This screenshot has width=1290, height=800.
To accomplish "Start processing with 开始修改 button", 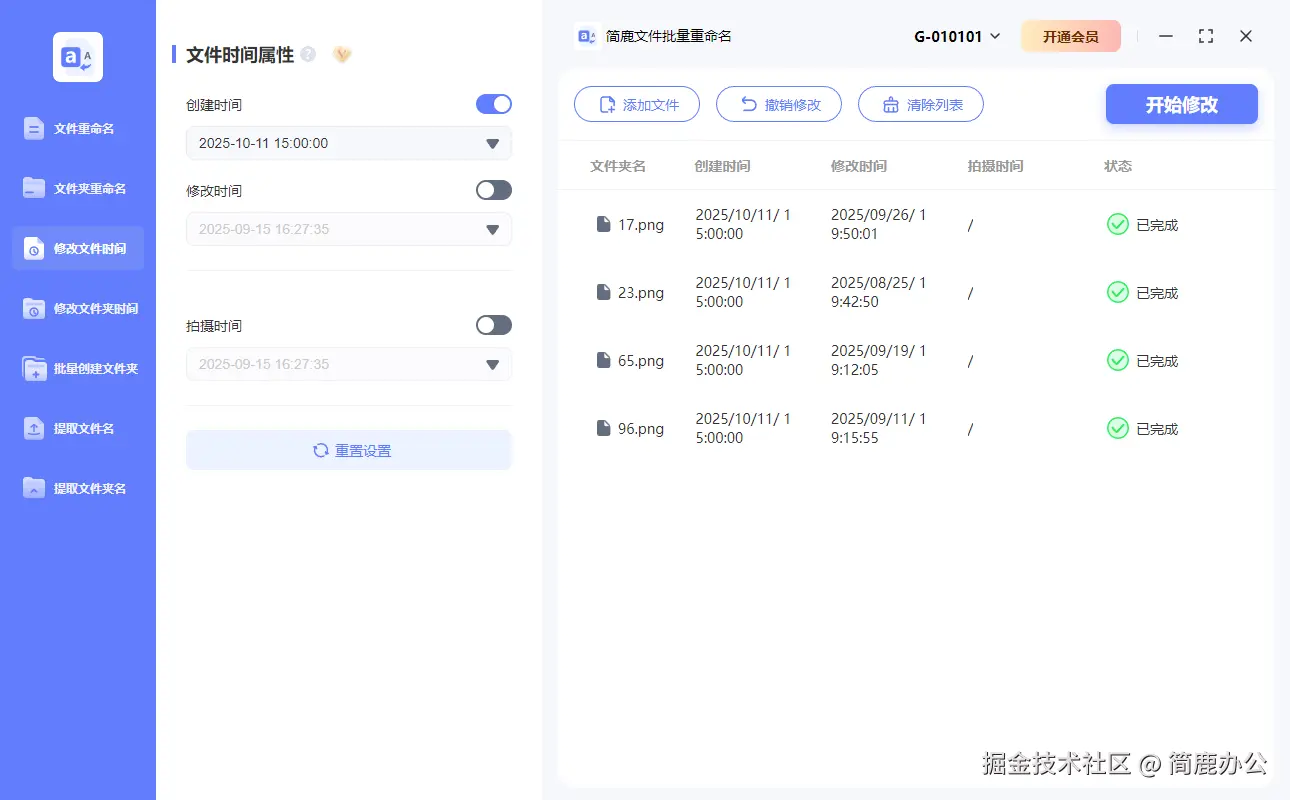I will point(1182,104).
